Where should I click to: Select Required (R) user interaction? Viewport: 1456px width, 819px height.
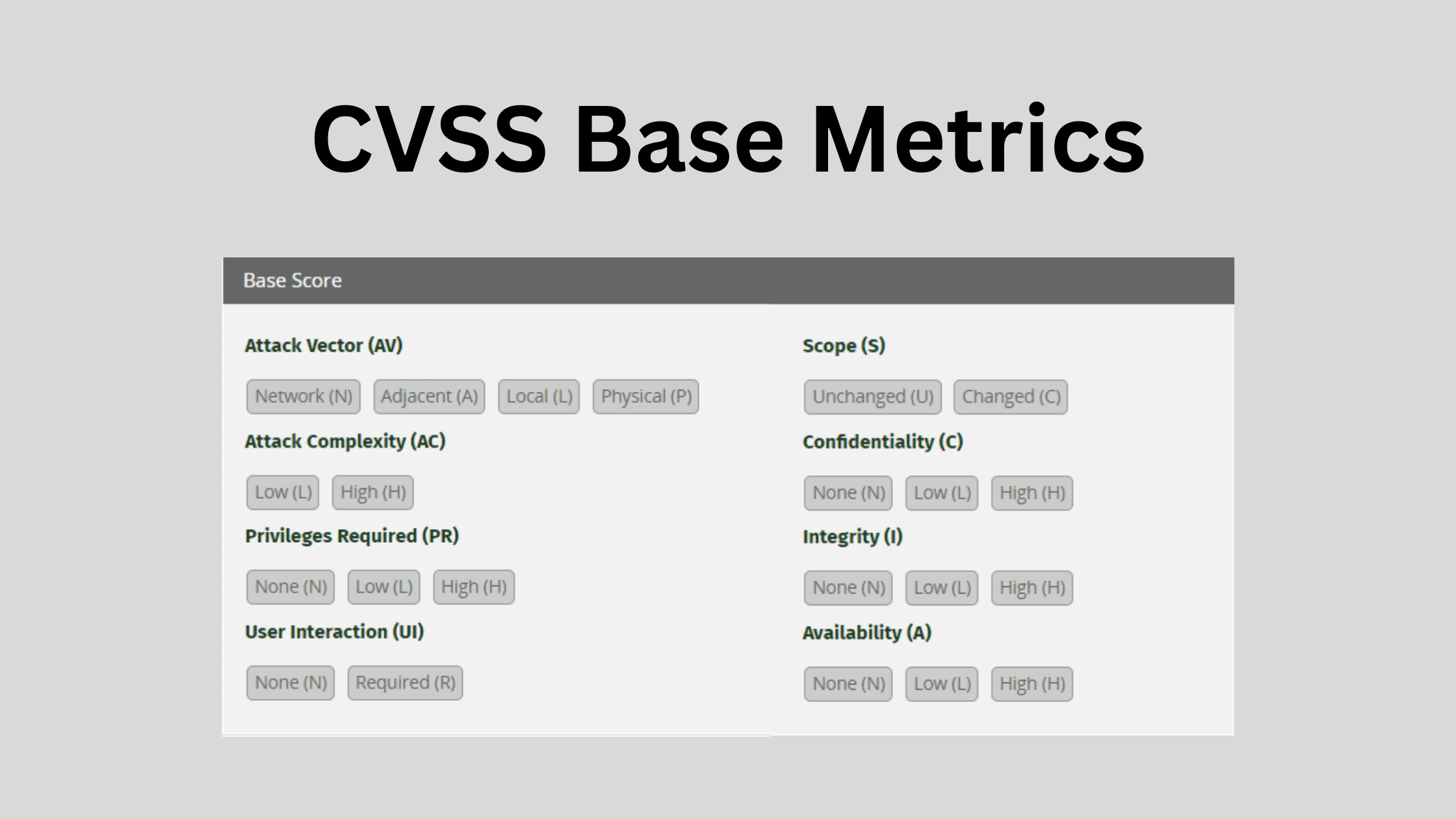pyautogui.click(x=404, y=682)
